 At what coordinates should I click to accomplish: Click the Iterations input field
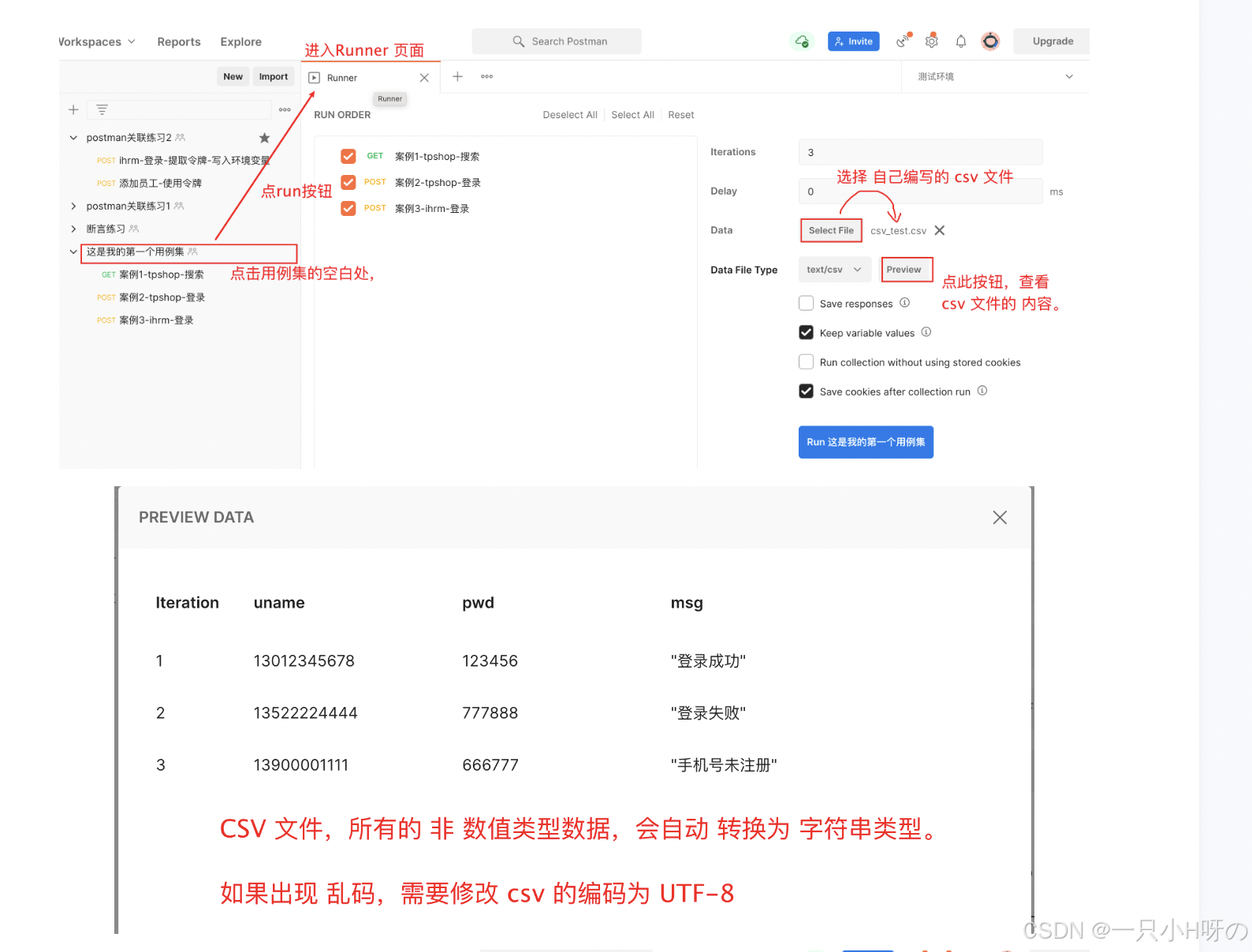click(920, 152)
